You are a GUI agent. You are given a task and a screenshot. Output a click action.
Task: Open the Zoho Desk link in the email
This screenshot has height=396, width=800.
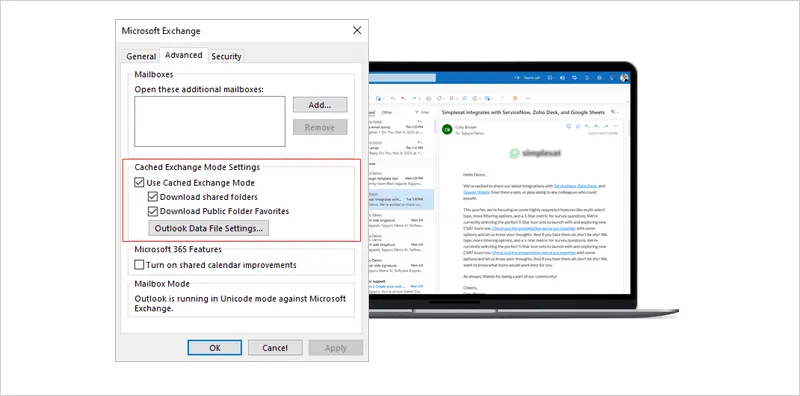pos(587,186)
